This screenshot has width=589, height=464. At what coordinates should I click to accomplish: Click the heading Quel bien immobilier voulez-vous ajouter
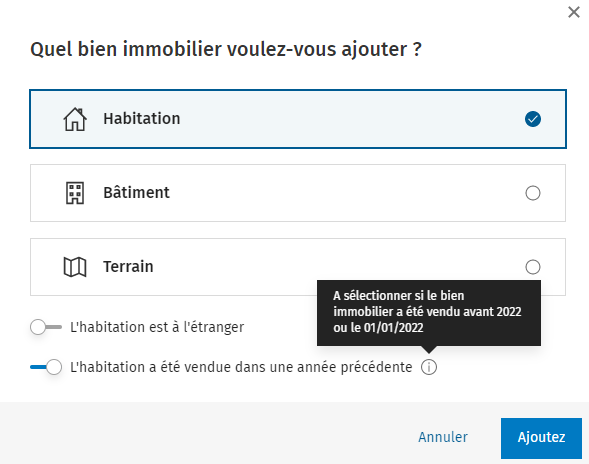click(x=226, y=49)
